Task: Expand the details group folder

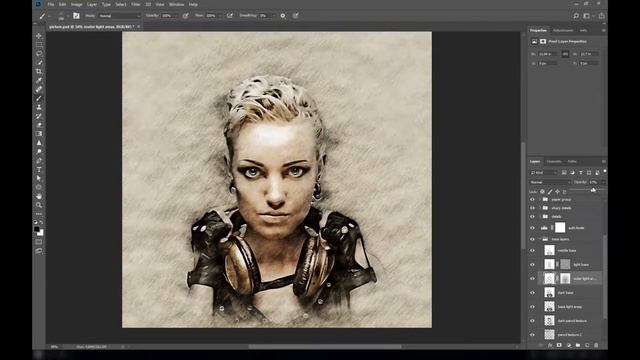Action: tap(540, 217)
